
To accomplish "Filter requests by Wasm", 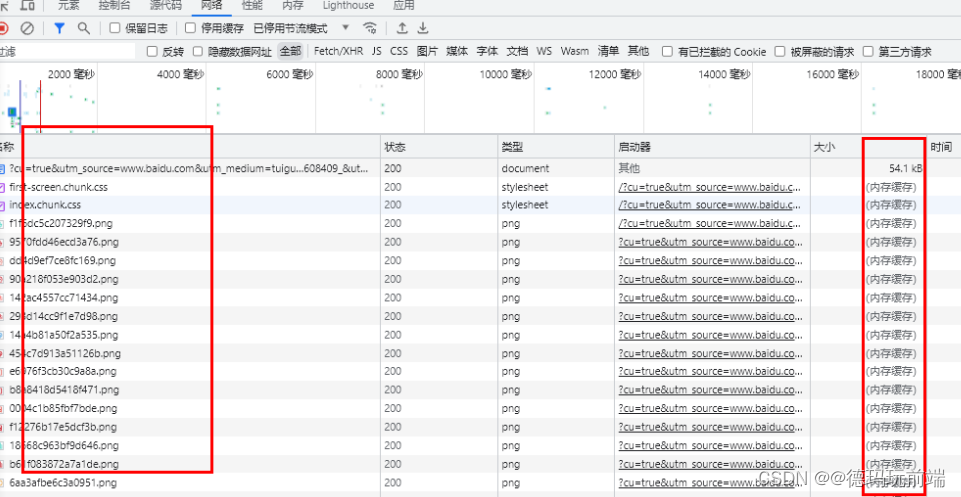I will (575, 51).
